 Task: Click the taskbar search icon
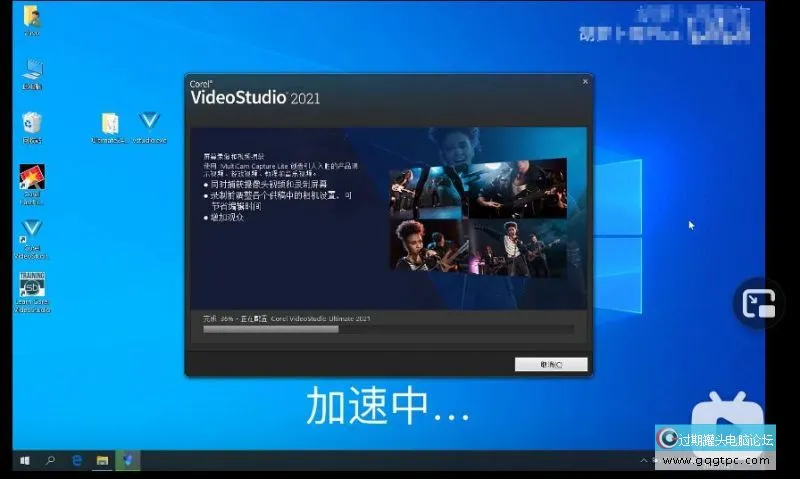[50, 461]
